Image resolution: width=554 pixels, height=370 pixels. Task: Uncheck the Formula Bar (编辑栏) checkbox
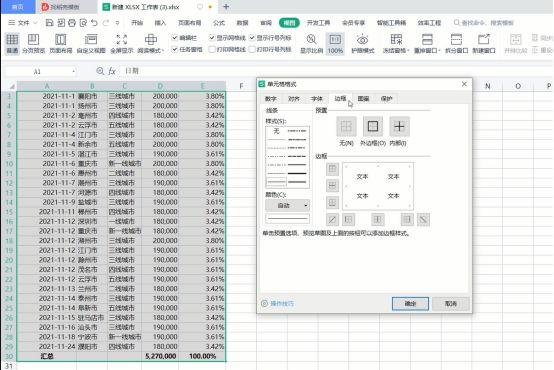[x=175, y=37]
